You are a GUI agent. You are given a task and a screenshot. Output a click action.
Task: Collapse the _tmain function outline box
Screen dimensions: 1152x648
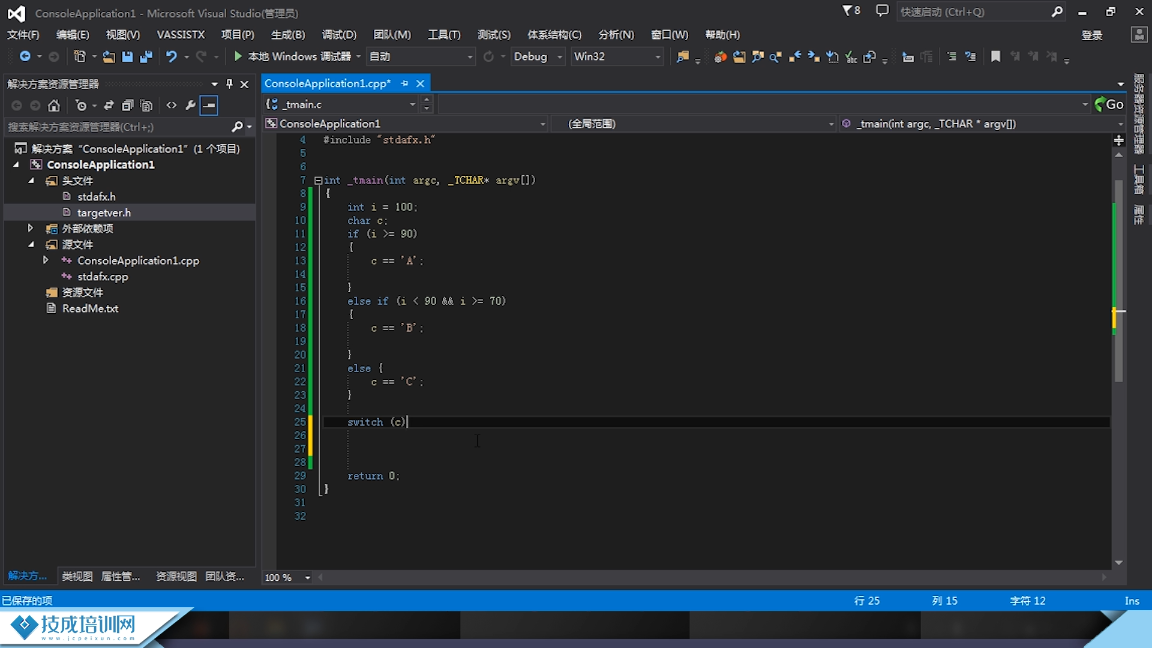coord(318,180)
